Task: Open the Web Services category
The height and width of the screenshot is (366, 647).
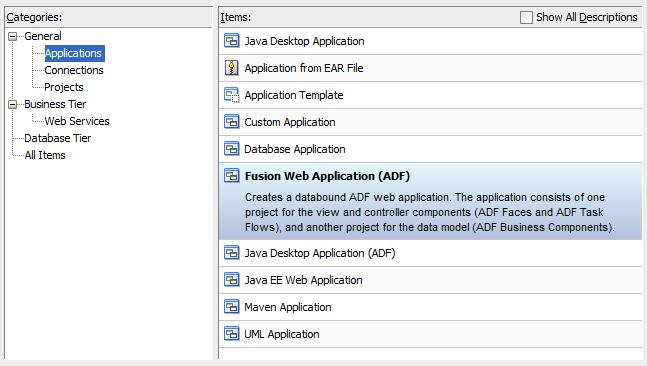Action: pos(77,121)
